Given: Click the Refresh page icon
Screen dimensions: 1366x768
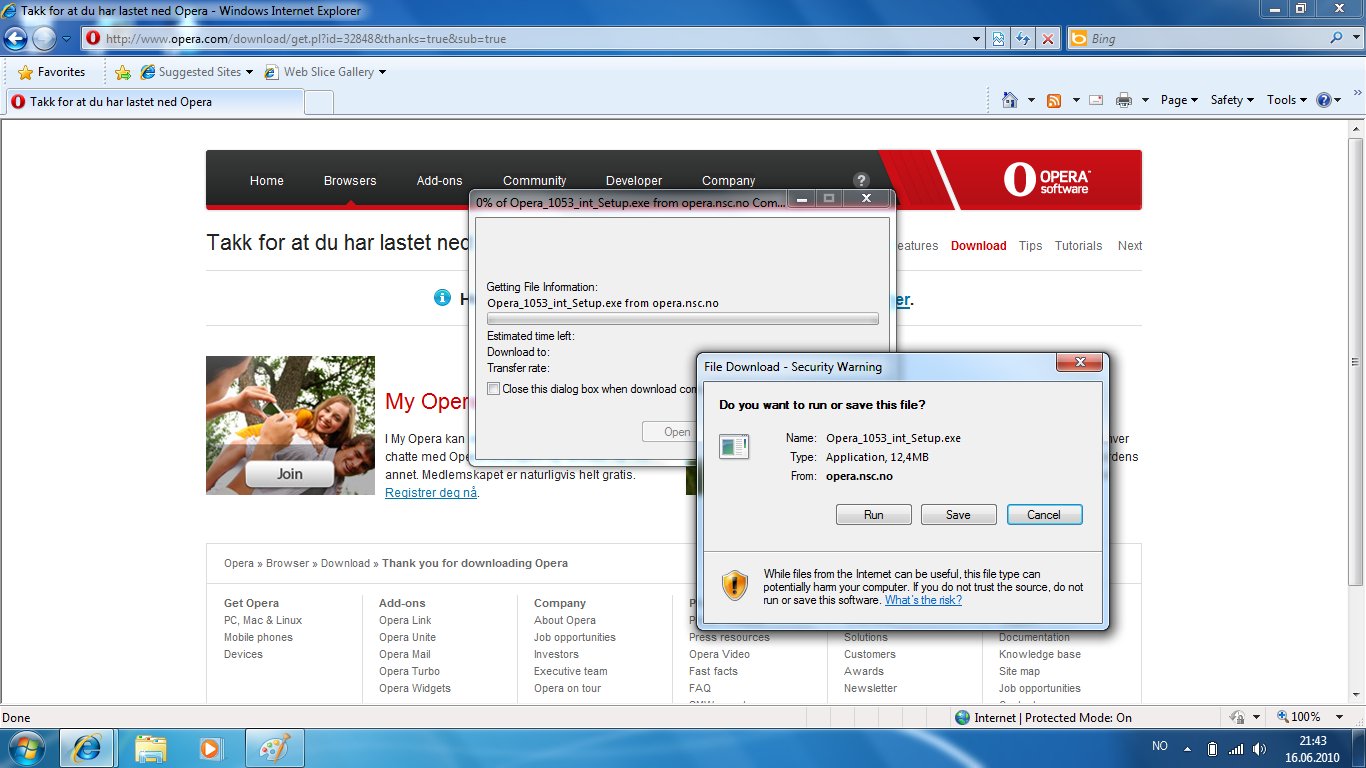Looking at the screenshot, I should point(1022,39).
